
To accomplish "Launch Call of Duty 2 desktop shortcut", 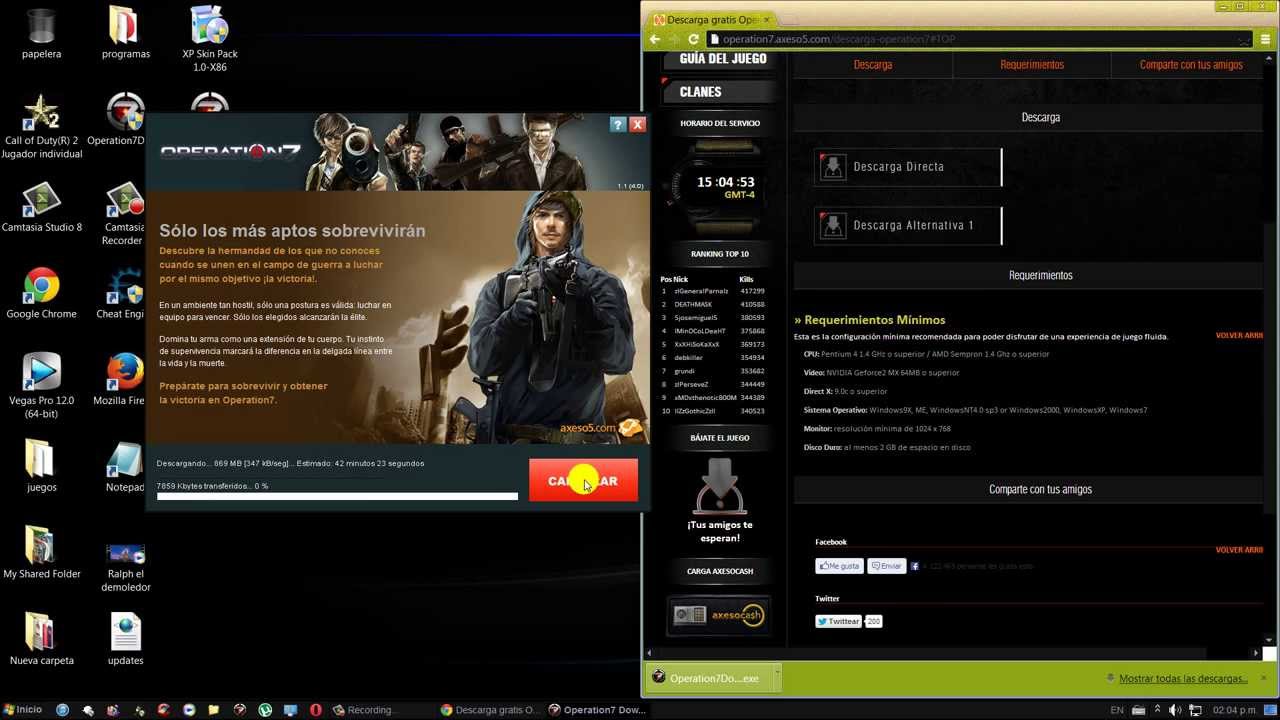I will pyautogui.click(x=41, y=126).
